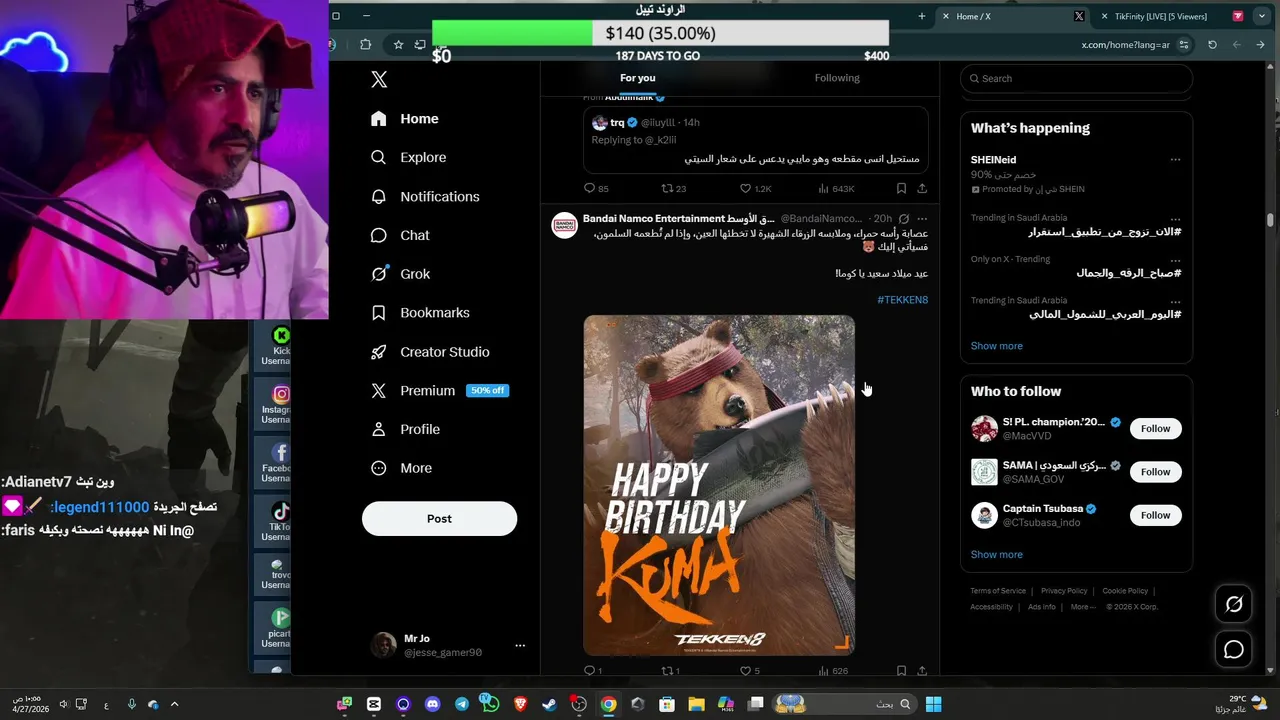Screen dimensions: 1280x720
Task: Open Steam from the taskbar
Action: [549, 705]
